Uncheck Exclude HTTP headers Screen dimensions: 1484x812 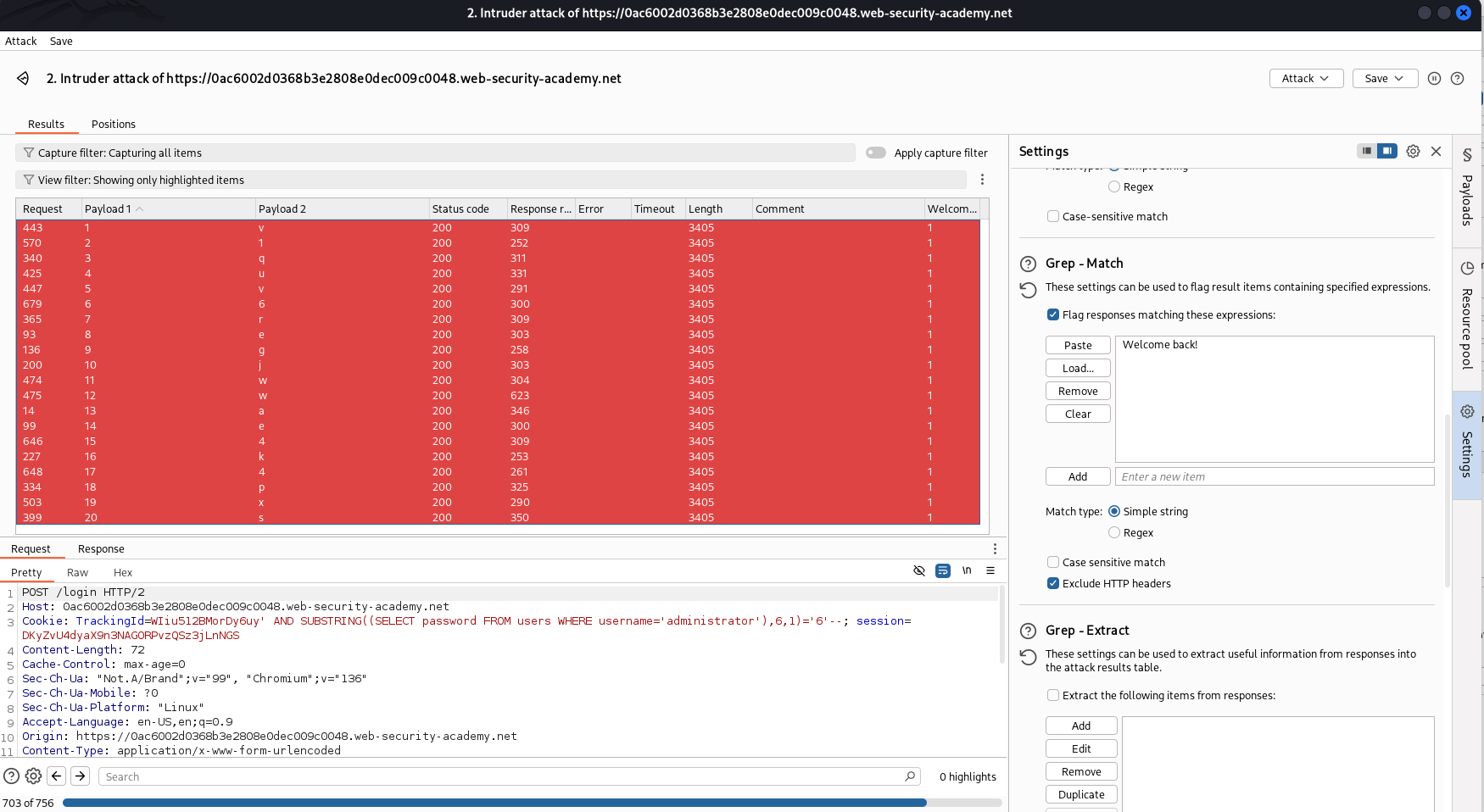pos(1053,583)
